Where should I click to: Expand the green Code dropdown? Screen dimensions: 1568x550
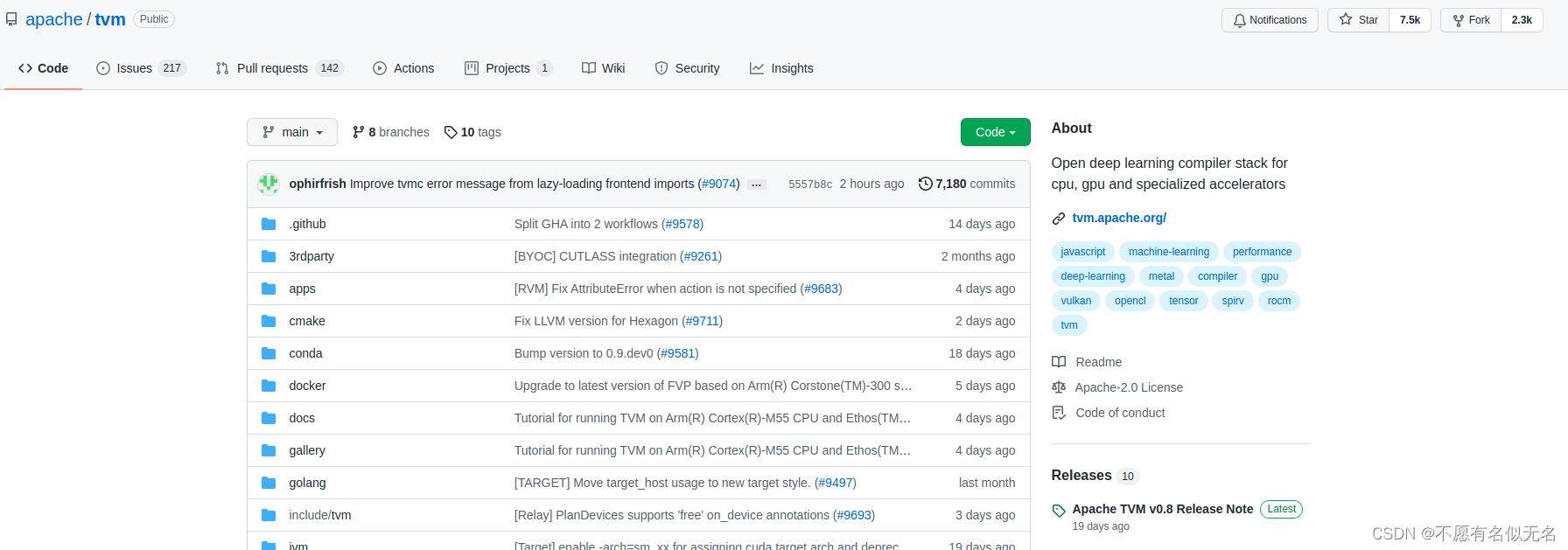pyautogui.click(x=996, y=132)
